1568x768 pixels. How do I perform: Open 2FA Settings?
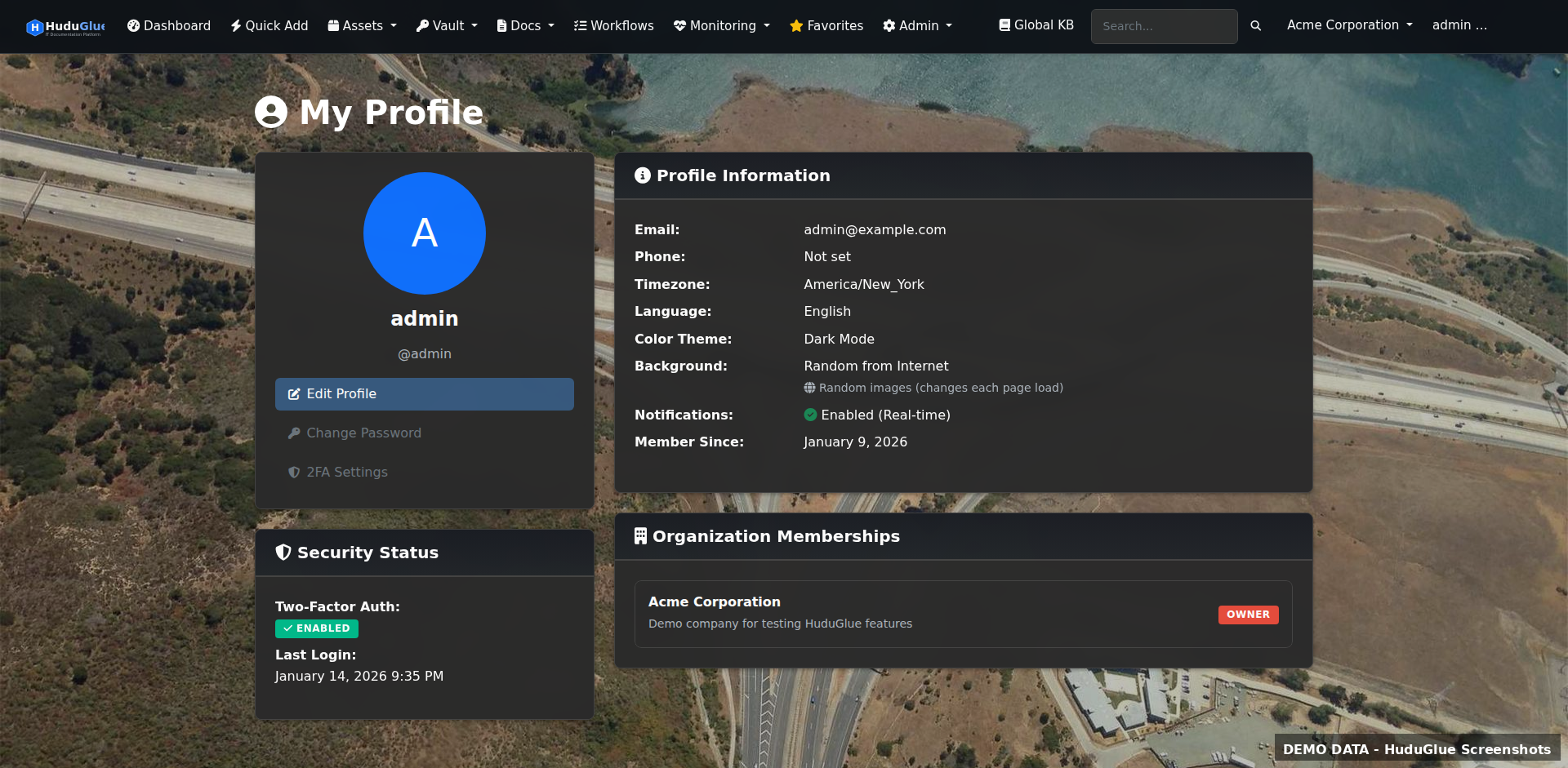425,473
